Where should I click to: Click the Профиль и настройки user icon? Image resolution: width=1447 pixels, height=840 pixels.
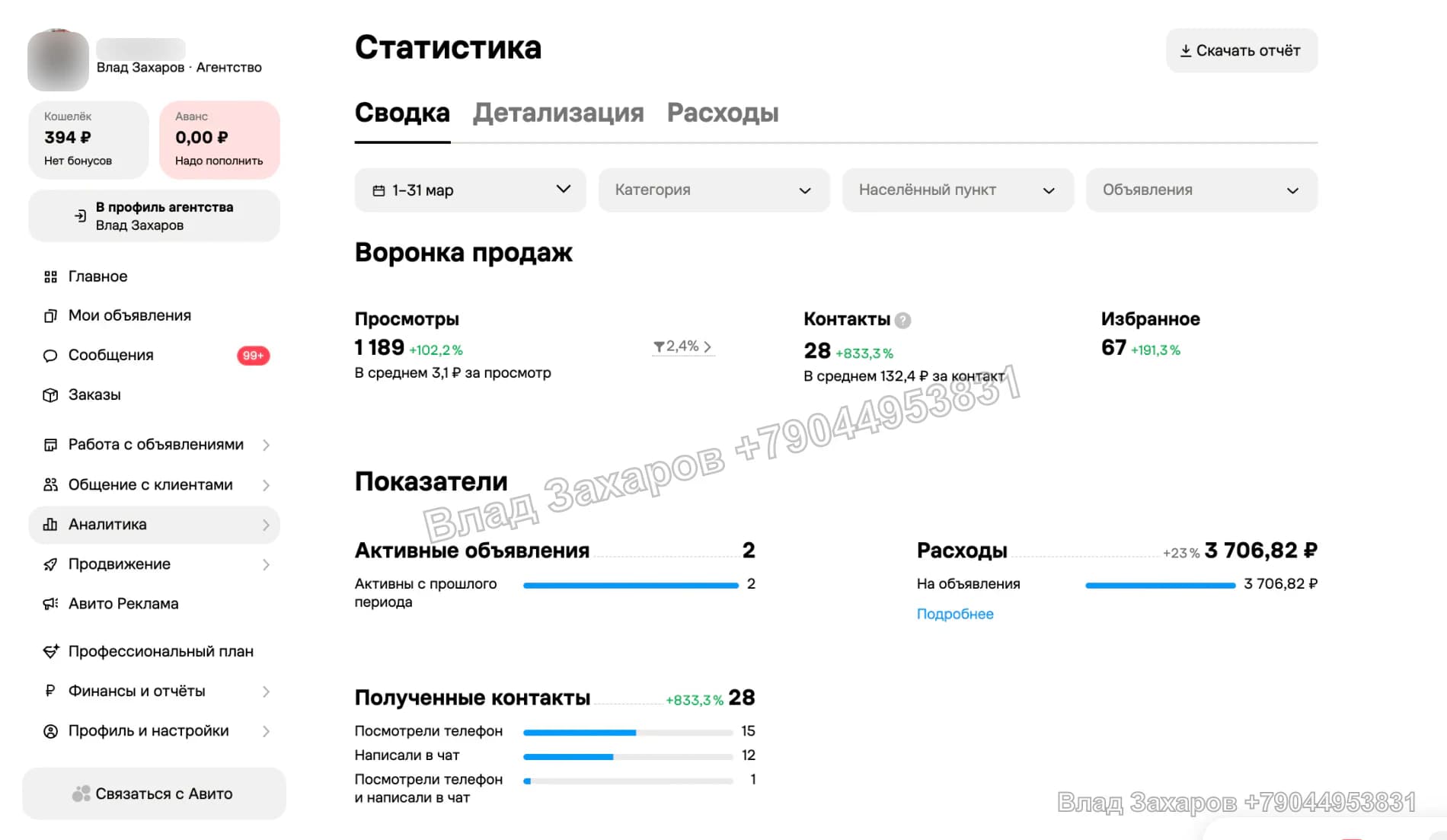tap(50, 731)
